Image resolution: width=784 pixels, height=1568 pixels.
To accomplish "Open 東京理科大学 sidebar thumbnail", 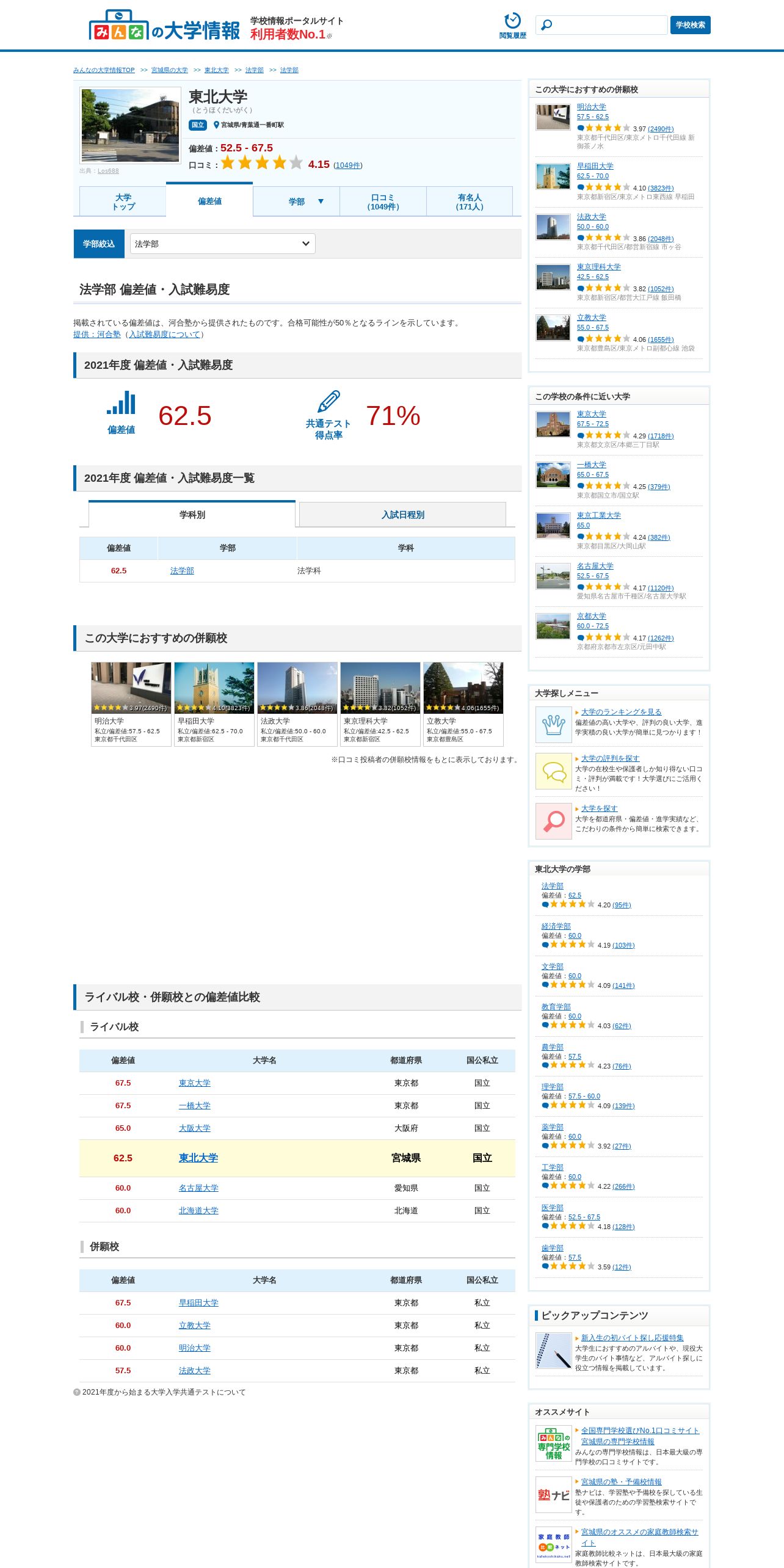I will [553, 277].
